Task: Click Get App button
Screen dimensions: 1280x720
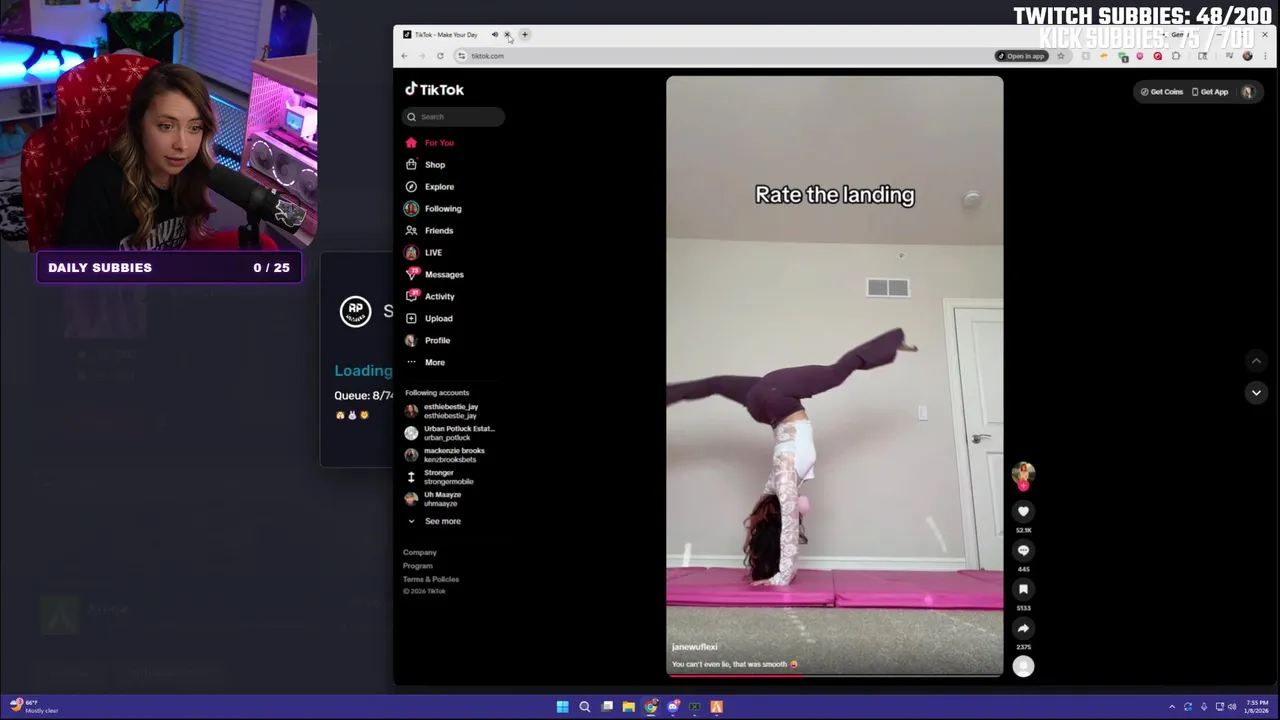Action: pos(1210,92)
